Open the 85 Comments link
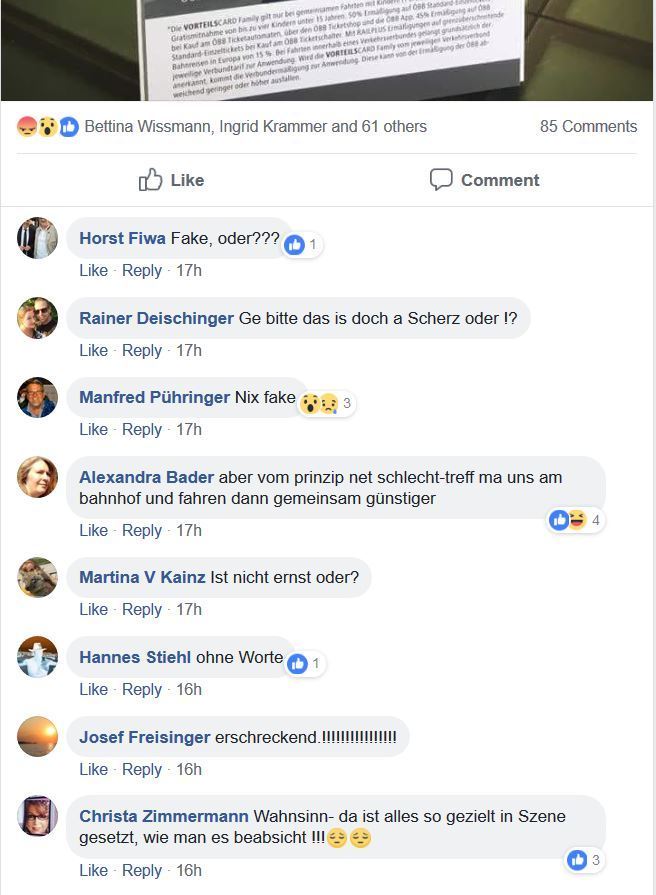 (588, 126)
